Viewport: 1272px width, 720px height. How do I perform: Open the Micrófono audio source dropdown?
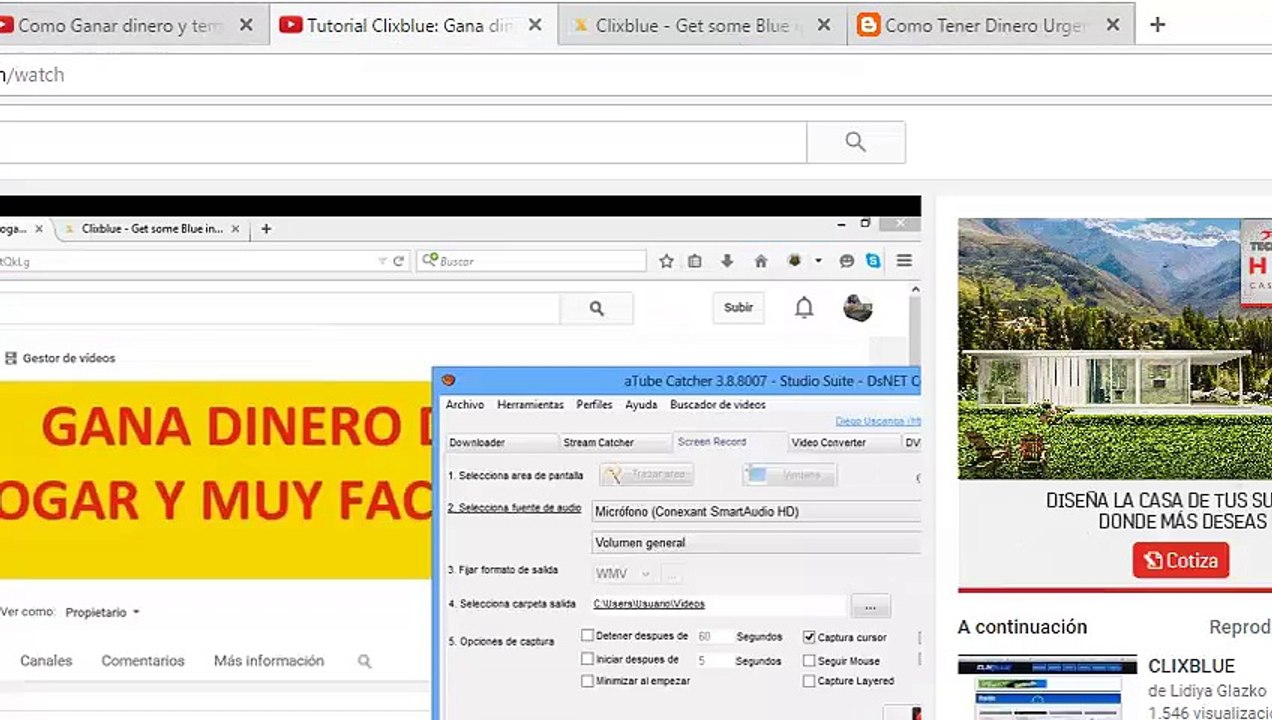756,512
